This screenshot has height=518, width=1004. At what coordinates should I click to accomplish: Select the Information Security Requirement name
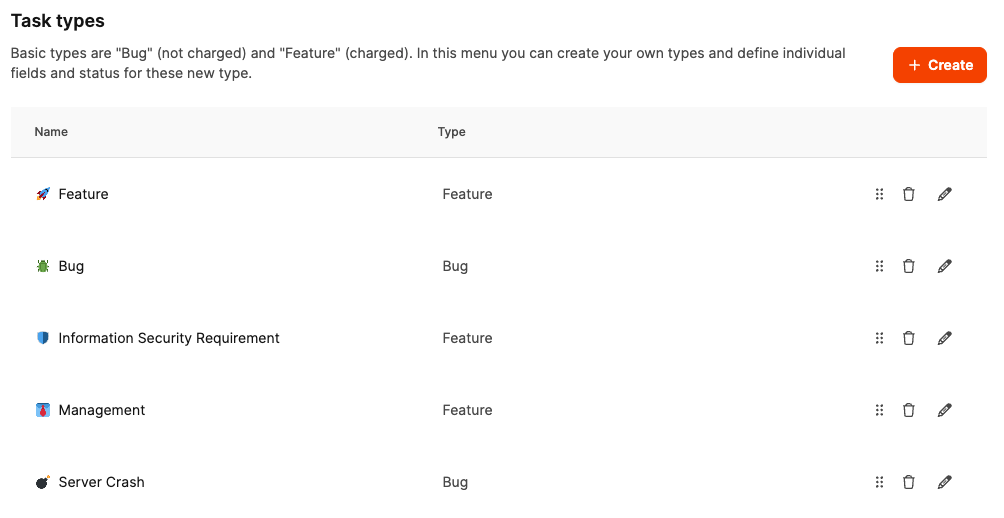click(x=169, y=338)
